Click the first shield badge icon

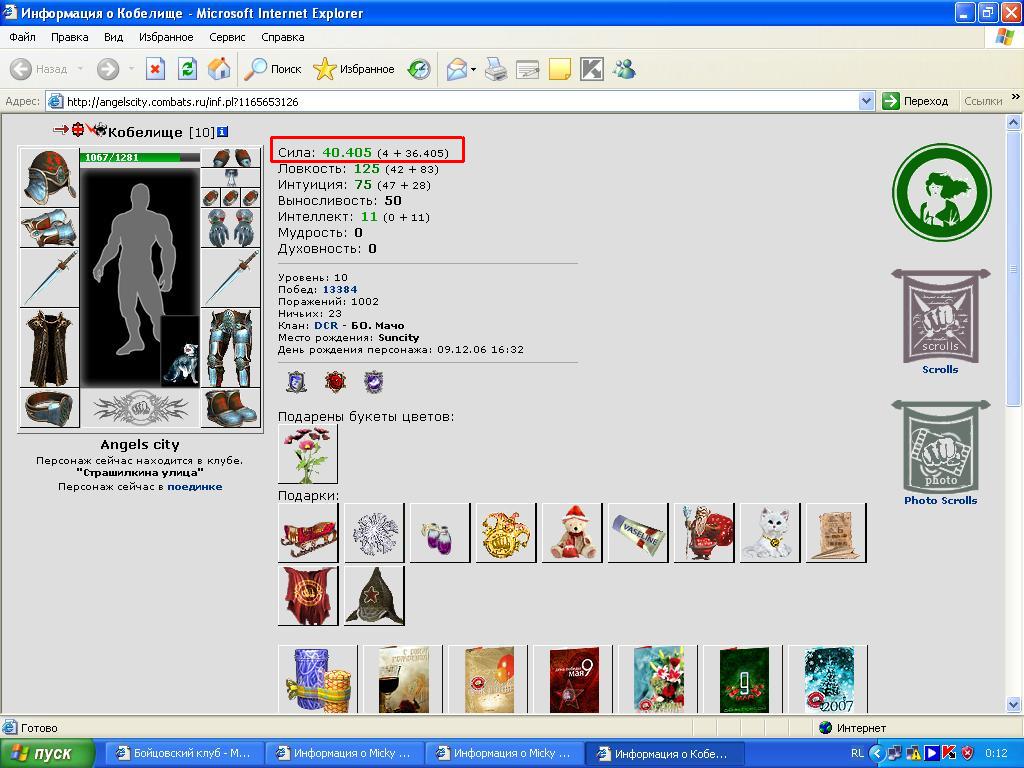tap(296, 382)
